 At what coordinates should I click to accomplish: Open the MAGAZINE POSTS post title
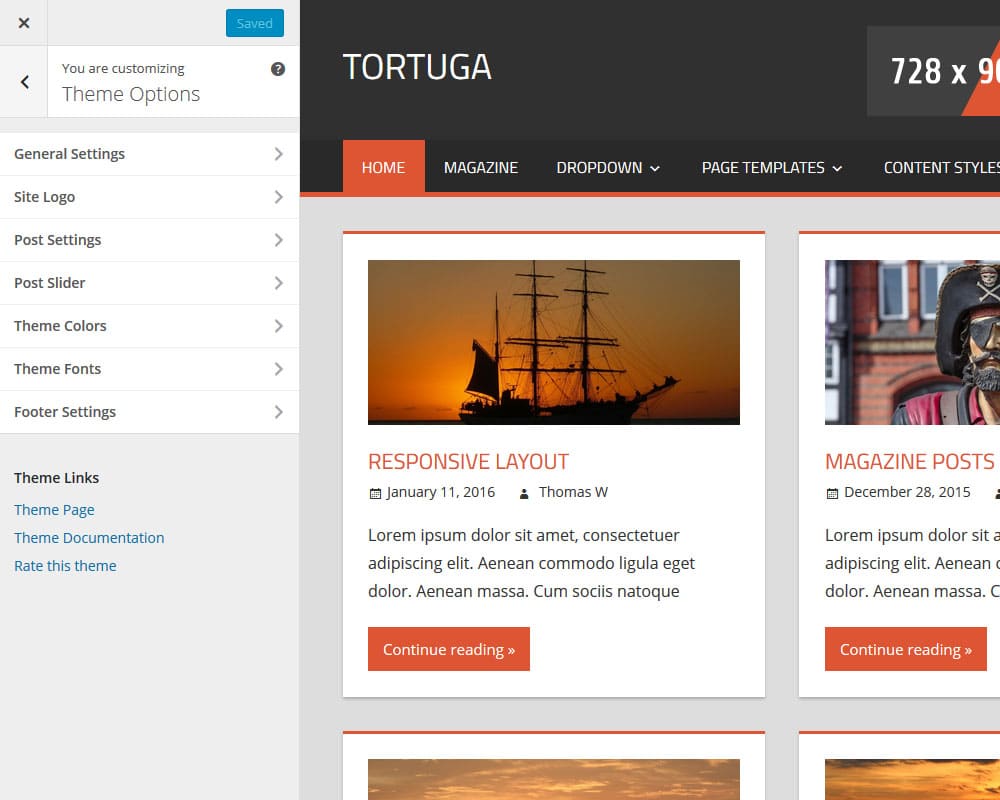click(x=909, y=461)
